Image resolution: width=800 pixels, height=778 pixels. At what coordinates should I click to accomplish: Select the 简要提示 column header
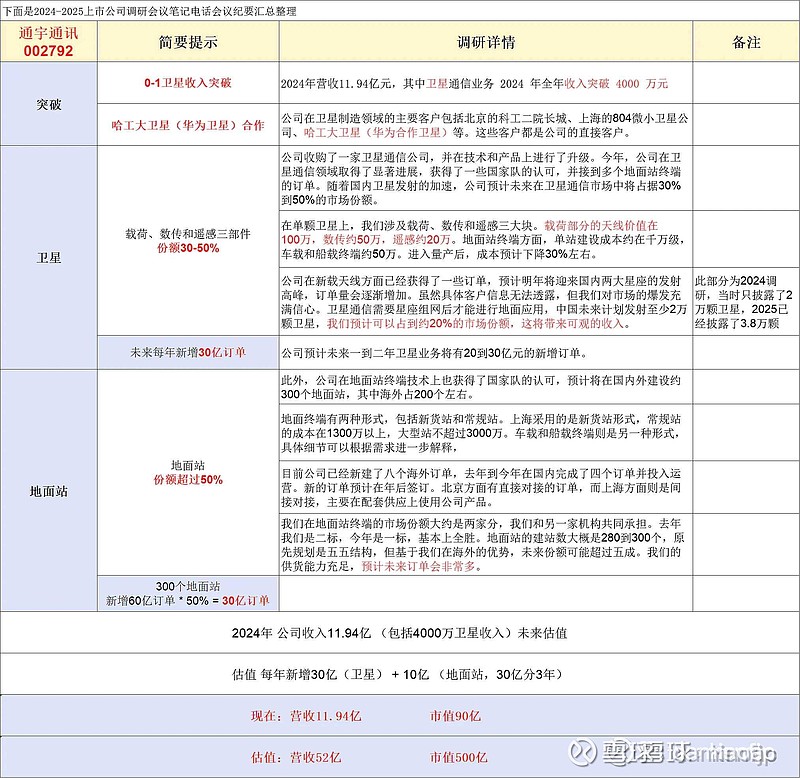pyautogui.click(x=188, y=42)
